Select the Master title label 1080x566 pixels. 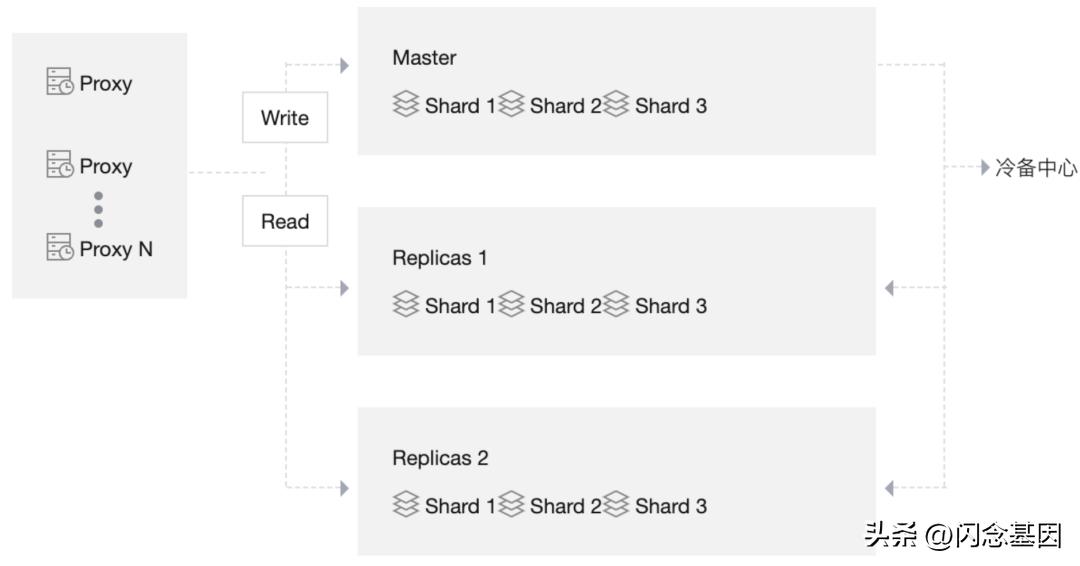pos(424,58)
